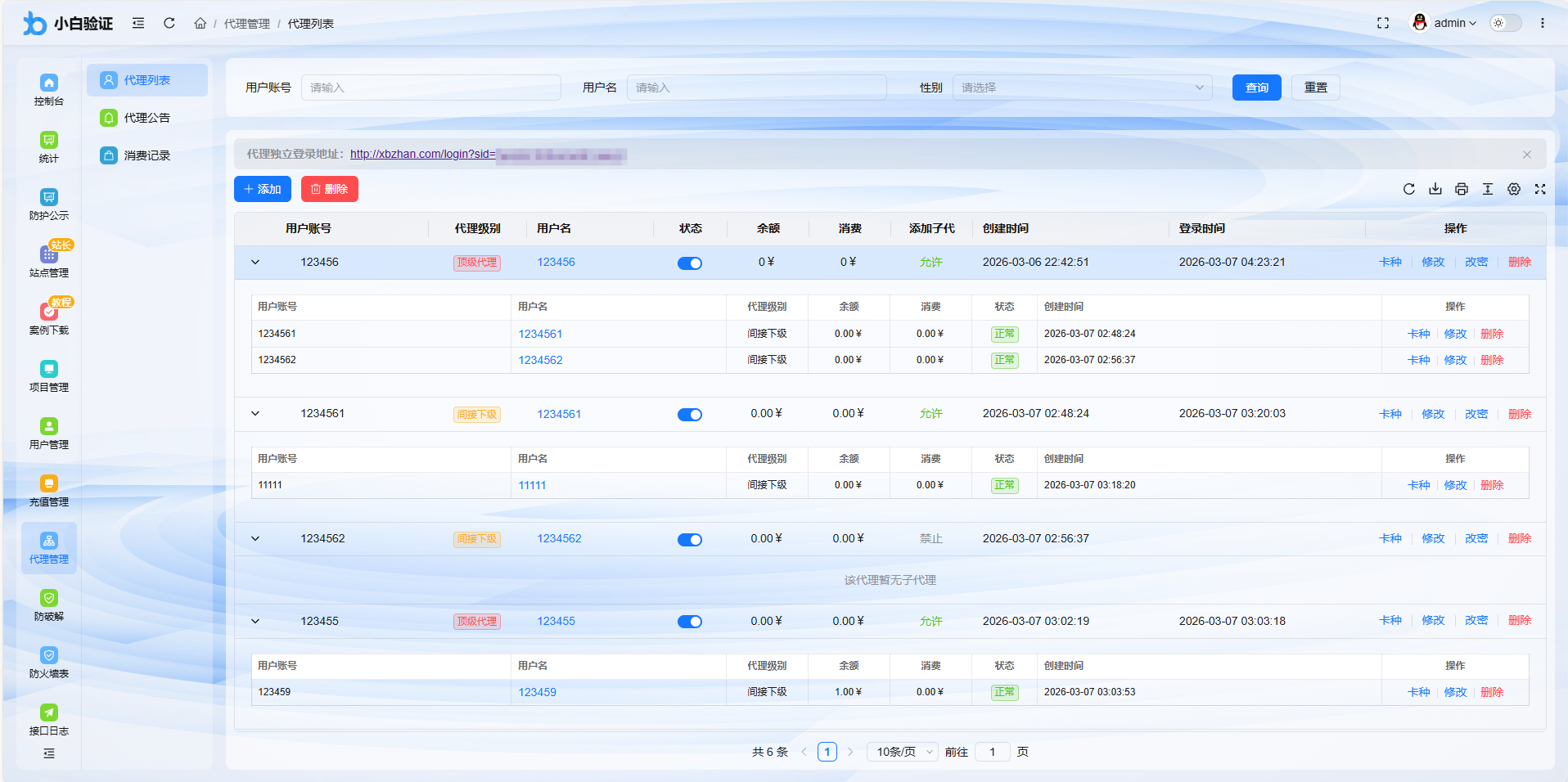Open the 控制台 panel in sidebar
The height and width of the screenshot is (782, 1568).
pyautogui.click(x=49, y=88)
